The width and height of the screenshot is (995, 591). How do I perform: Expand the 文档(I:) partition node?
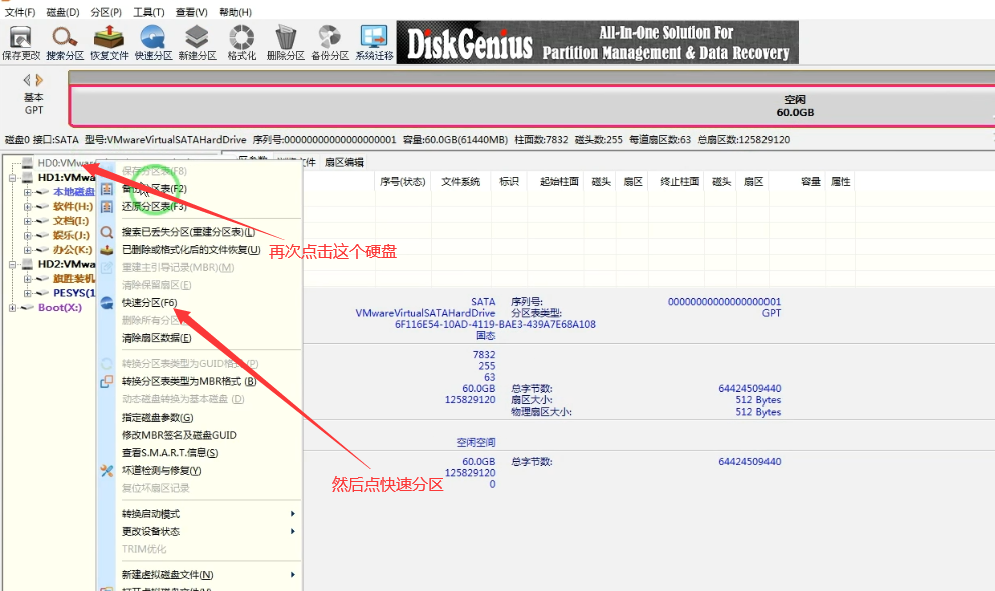pos(27,221)
